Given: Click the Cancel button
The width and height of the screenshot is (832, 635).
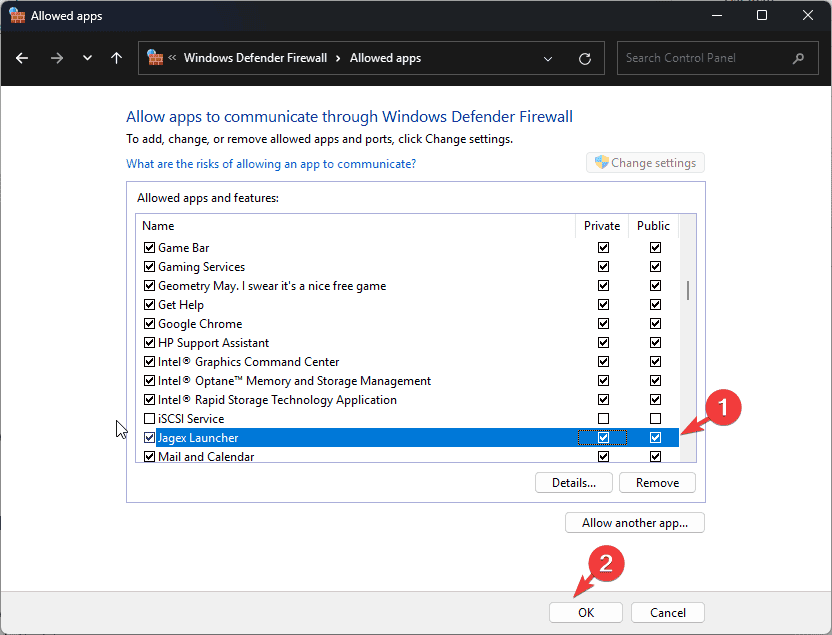Looking at the screenshot, I should click(668, 613).
